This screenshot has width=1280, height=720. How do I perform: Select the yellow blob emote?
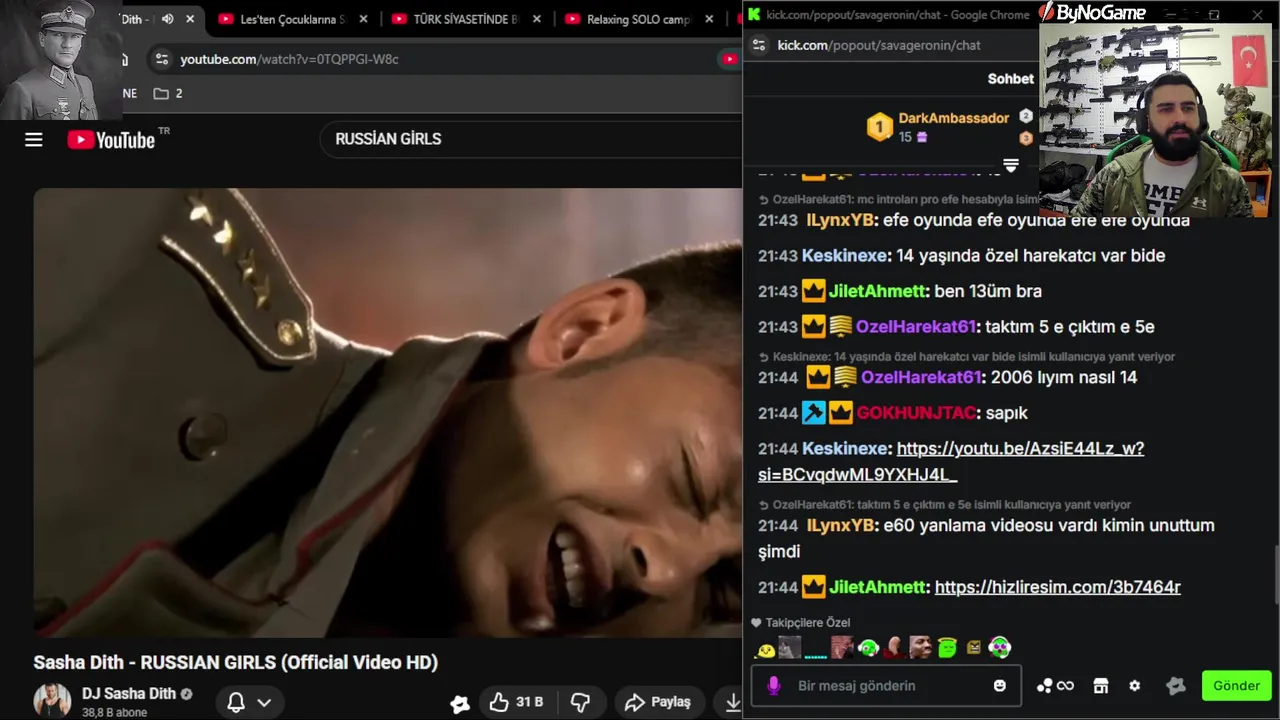point(766,649)
